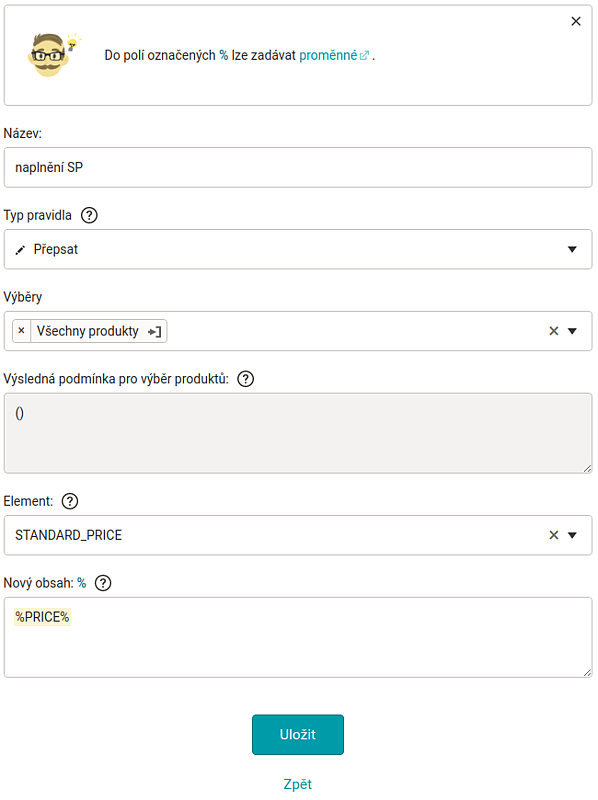598x800 pixels.
Task: Open the Všechny produkty selection via its arrow icon
Action: (155, 332)
